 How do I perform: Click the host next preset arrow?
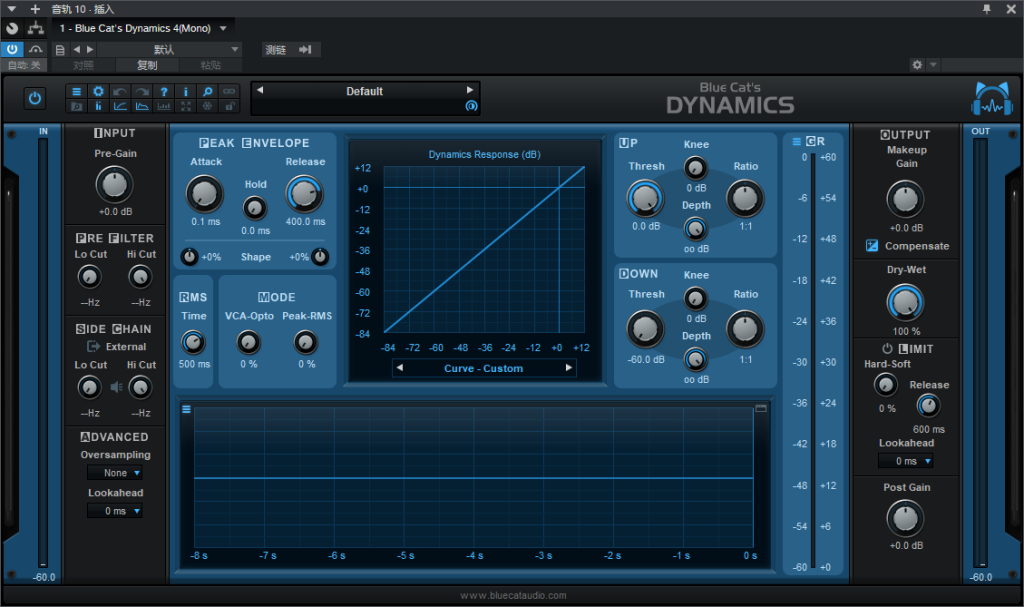(90, 50)
